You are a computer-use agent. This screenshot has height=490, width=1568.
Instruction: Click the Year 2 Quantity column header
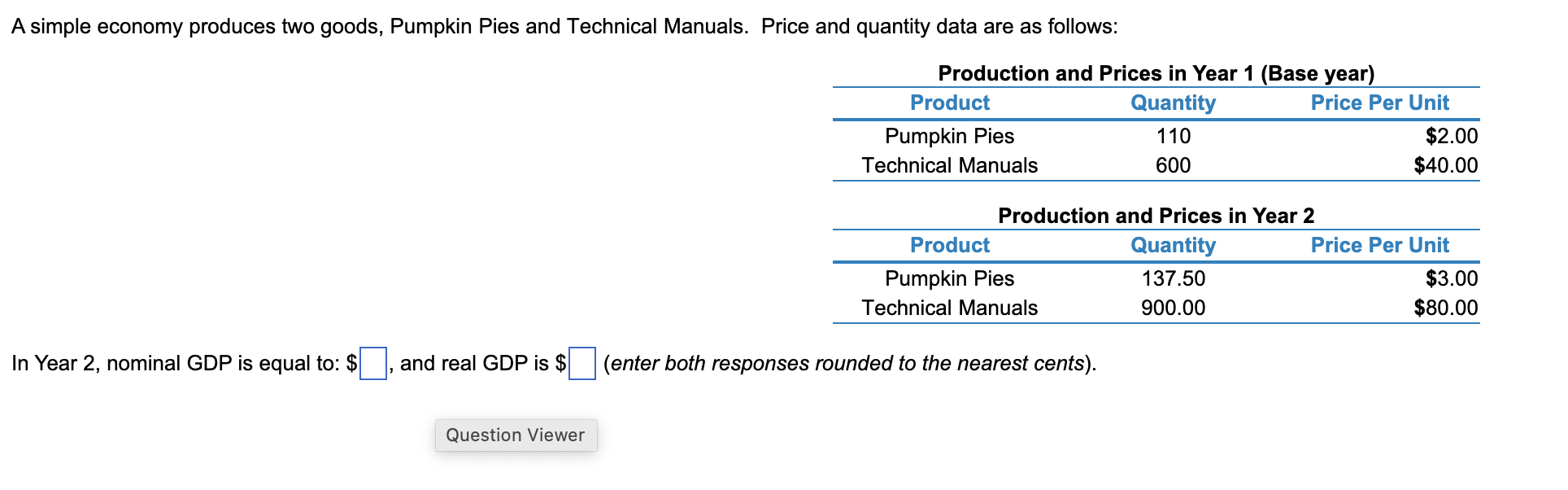(1173, 246)
